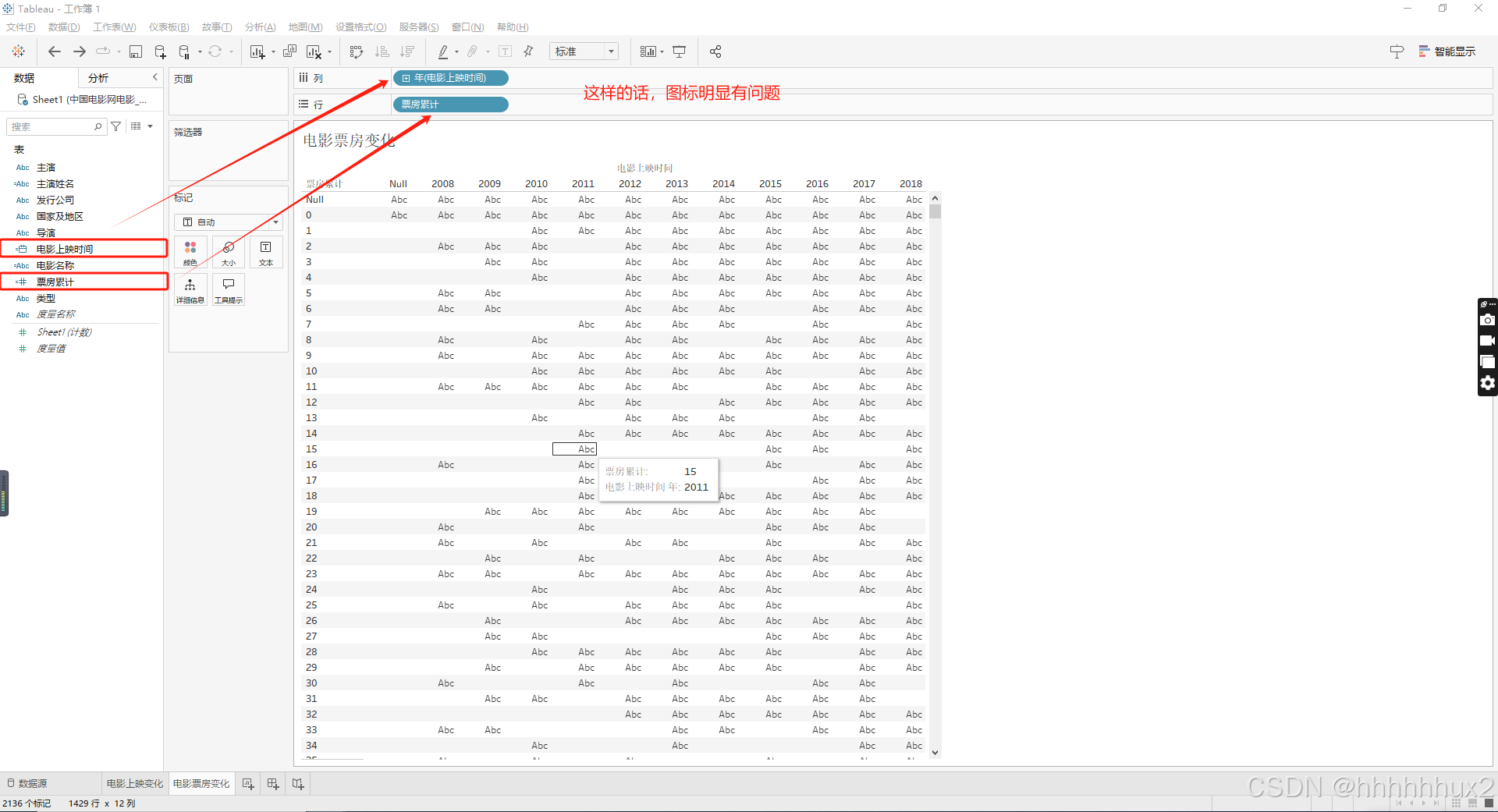Open the Color marks card
Image resolution: width=1498 pixels, height=812 pixels.
[x=190, y=253]
